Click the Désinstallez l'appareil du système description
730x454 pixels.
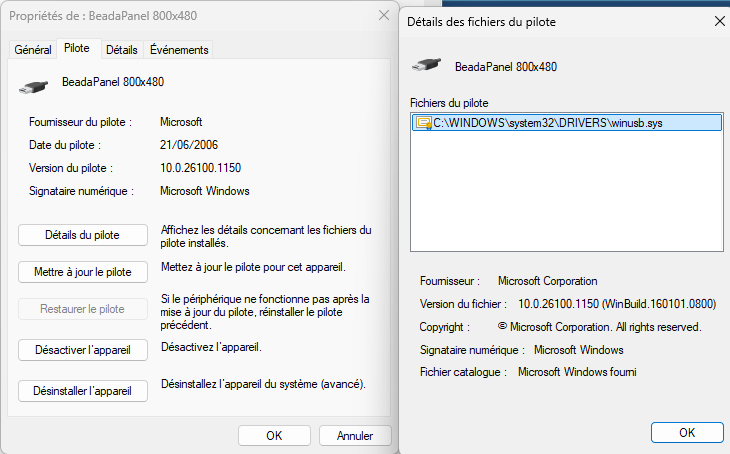coord(264,384)
